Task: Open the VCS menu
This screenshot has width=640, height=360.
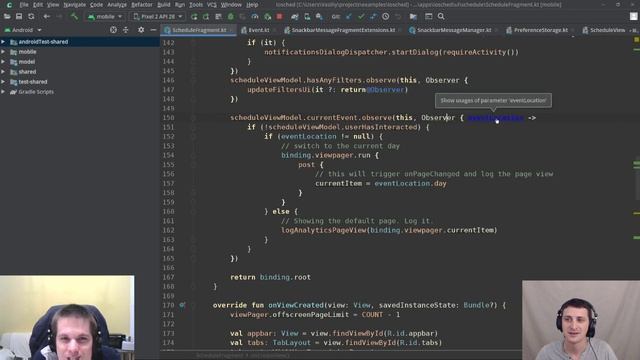Action: (212, 5)
